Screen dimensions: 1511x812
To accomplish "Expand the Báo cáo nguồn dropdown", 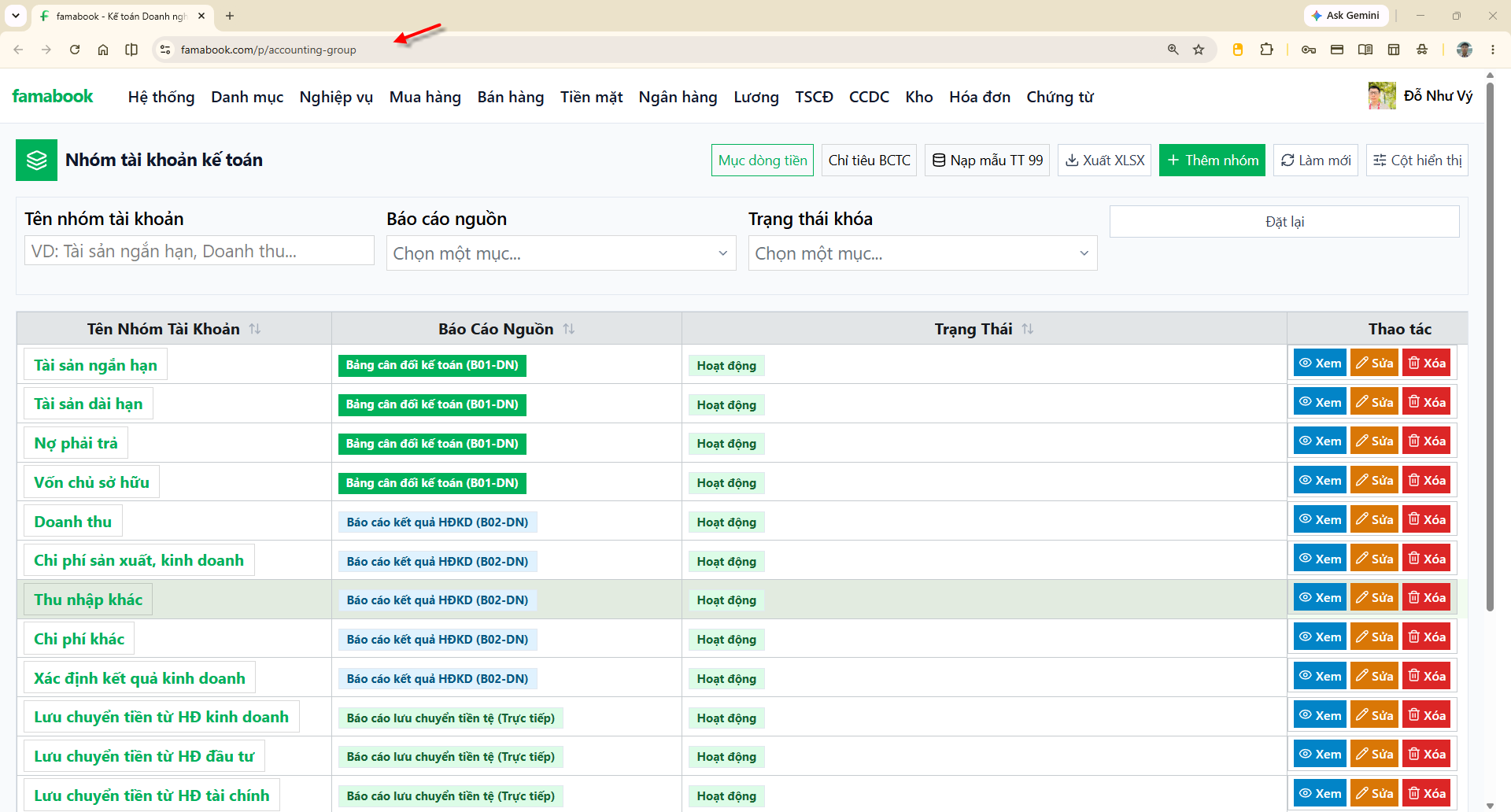I will (x=561, y=253).
